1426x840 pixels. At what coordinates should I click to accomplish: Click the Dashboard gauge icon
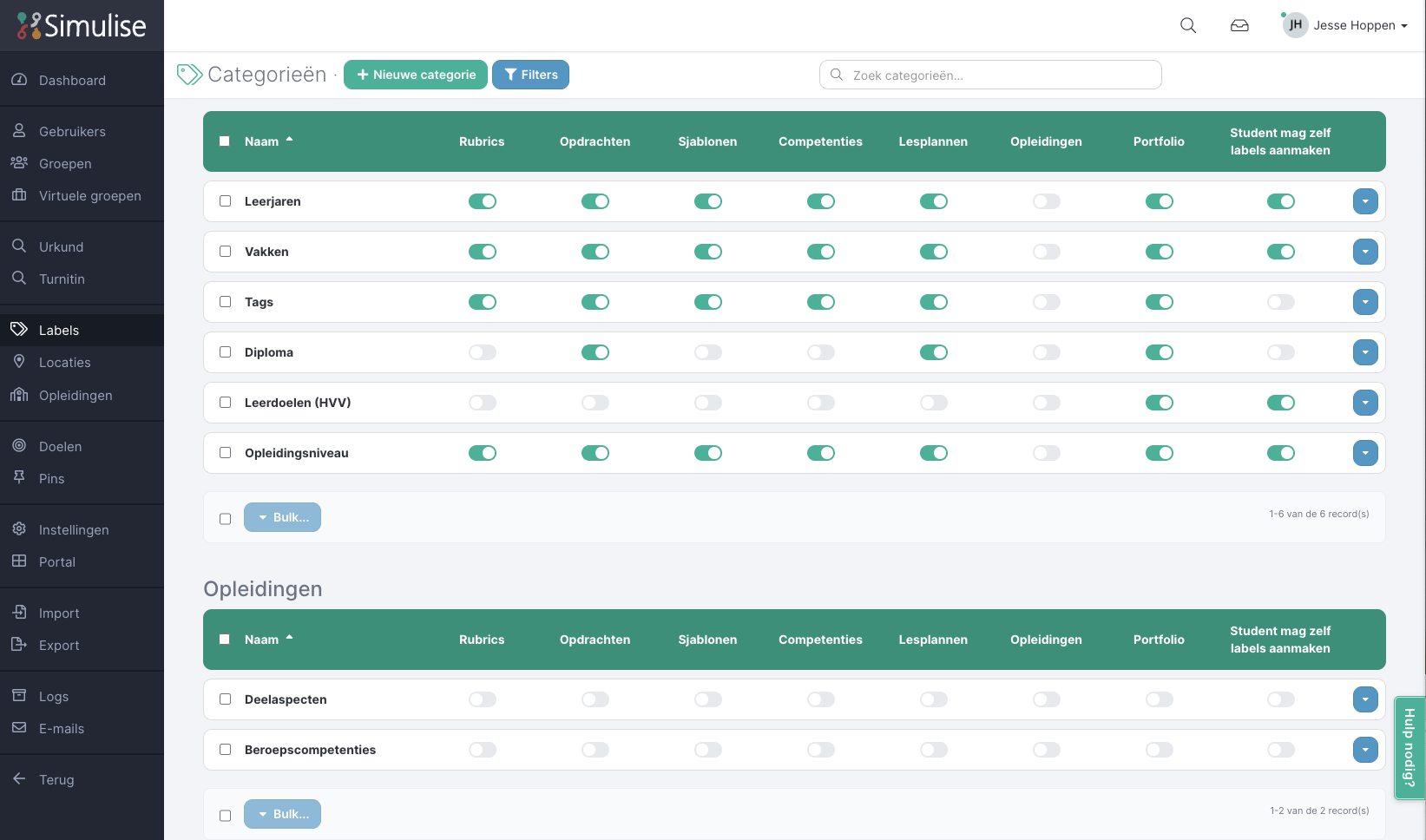(19, 80)
